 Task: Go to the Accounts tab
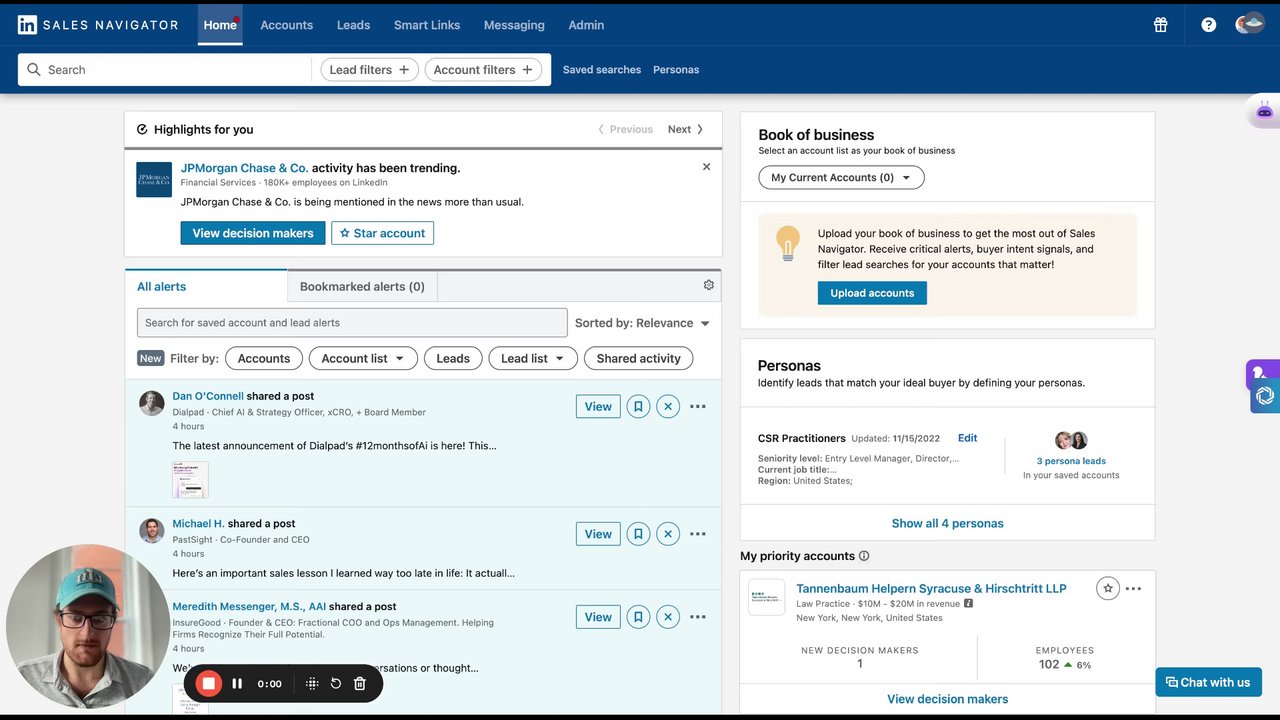287,25
